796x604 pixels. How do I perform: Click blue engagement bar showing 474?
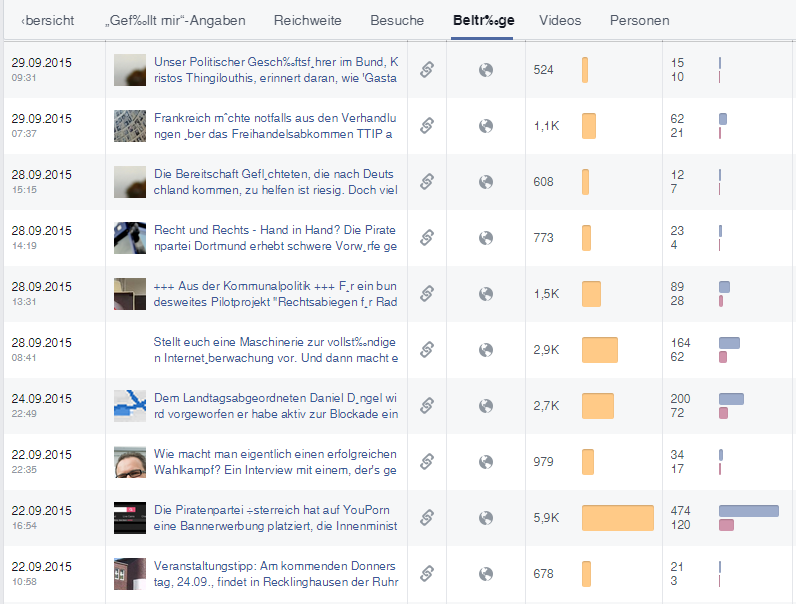point(749,511)
